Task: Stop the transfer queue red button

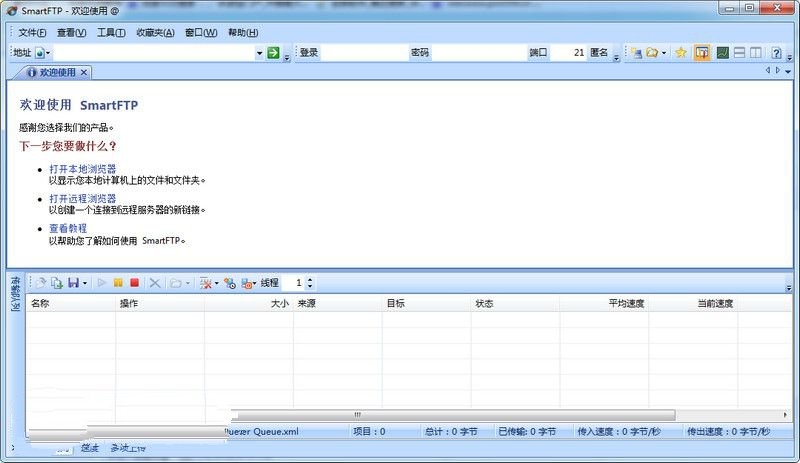Action: coord(135,282)
